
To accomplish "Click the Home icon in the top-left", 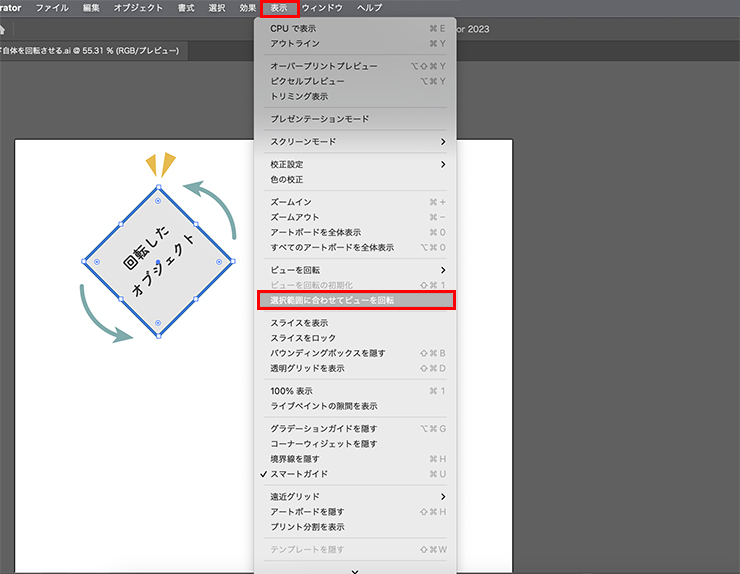I will pos(3,28).
